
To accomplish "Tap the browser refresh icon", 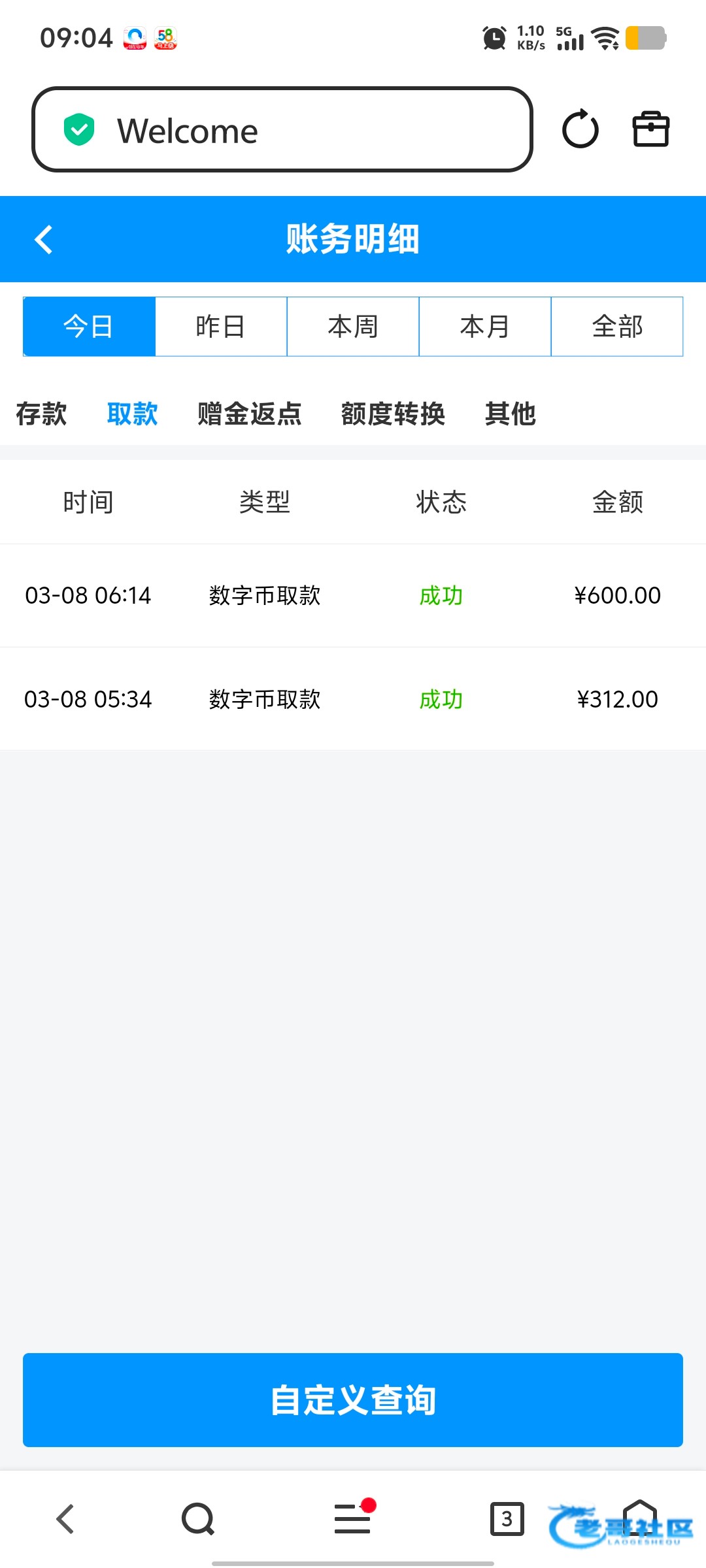I will pos(580,129).
